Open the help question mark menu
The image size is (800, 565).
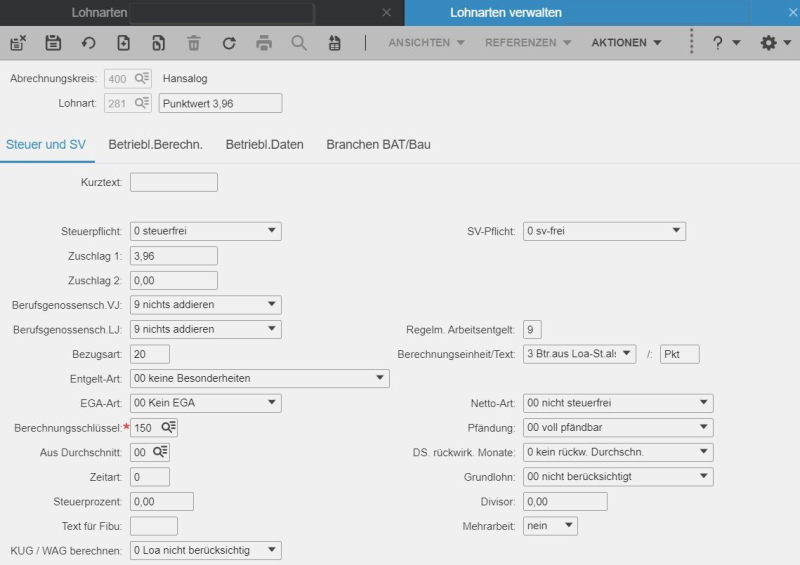tap(726, 43)
